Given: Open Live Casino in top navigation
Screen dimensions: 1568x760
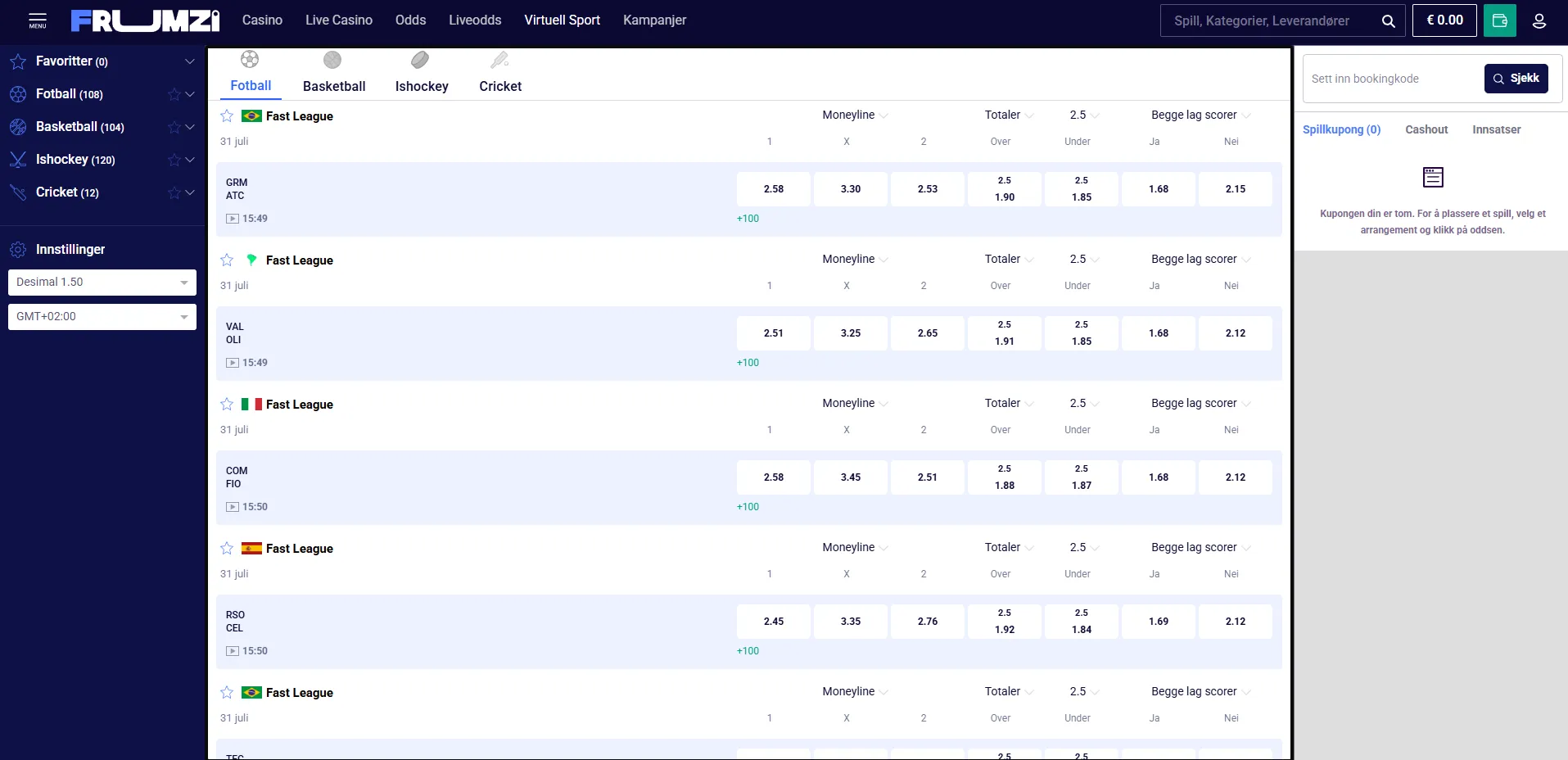Looking at the screenshot, I should point(339,20).
